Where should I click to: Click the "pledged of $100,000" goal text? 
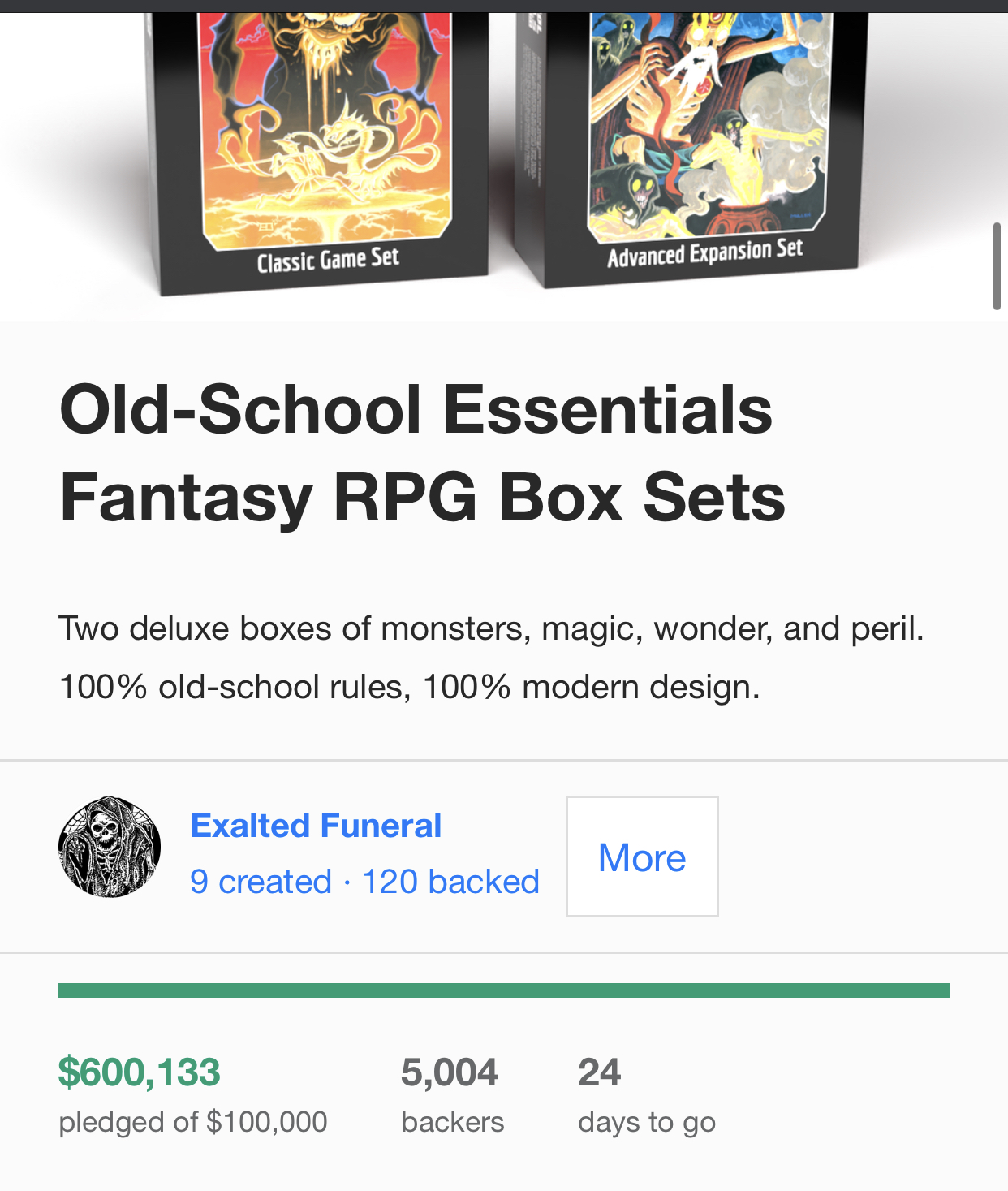click(x=193, y=1122)
